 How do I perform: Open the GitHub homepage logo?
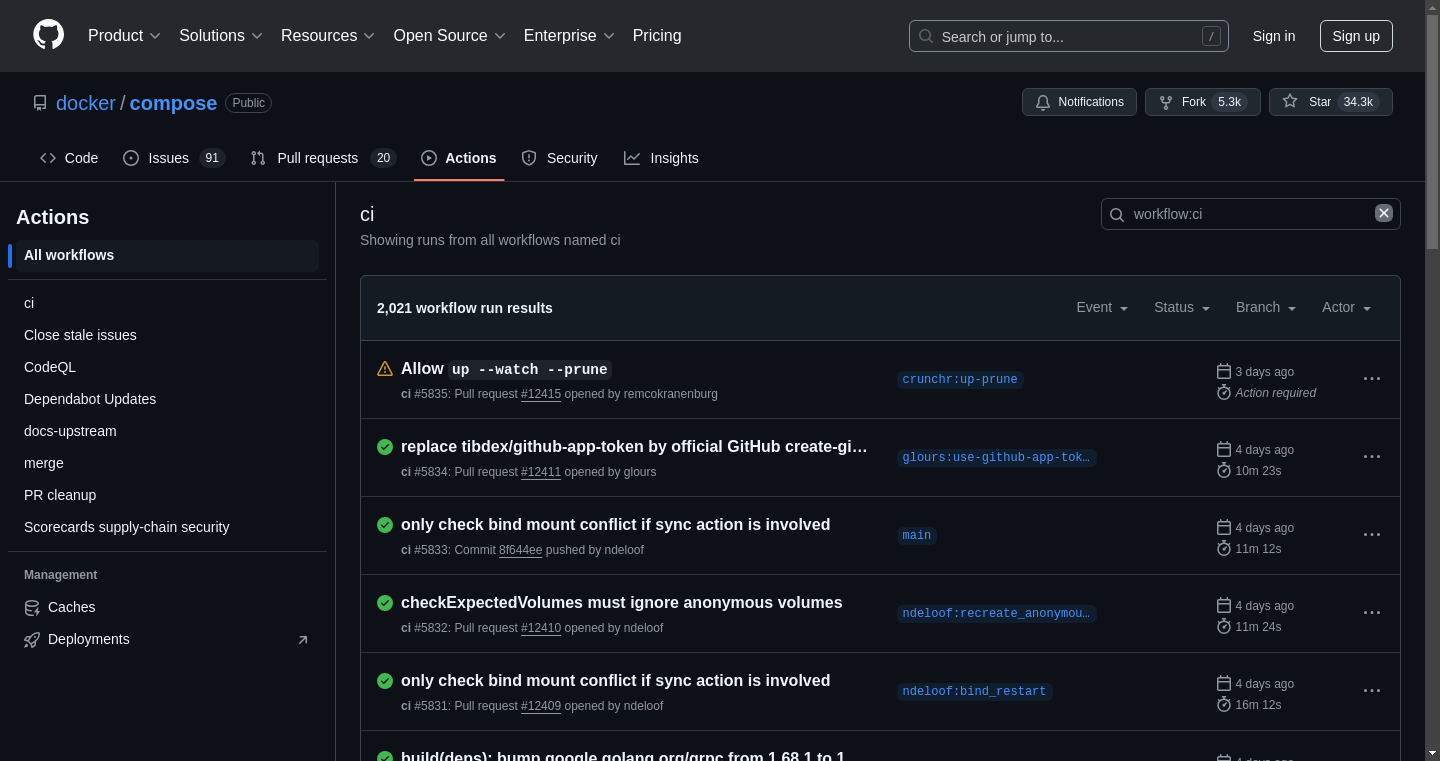pyautogui.click(x=48, y=35)
